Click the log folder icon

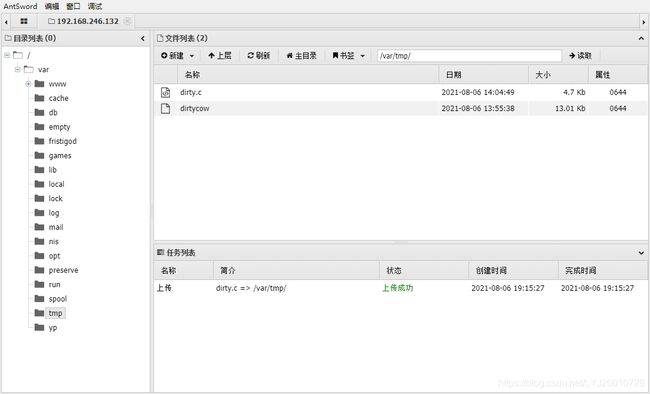click(39, 212)
